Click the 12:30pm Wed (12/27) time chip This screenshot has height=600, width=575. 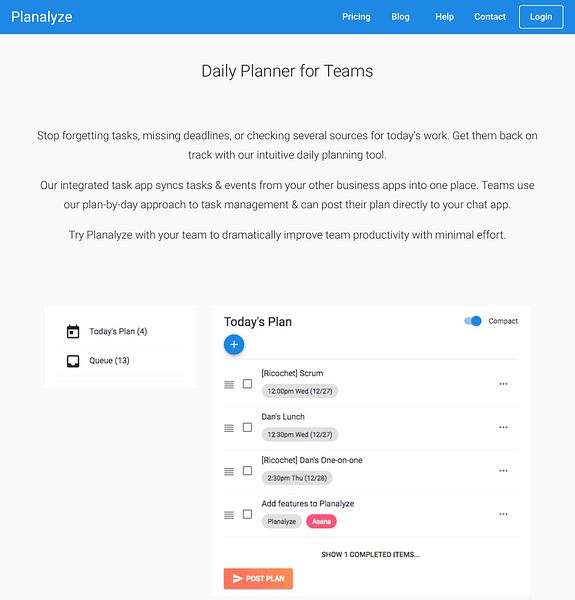[300, 435]
